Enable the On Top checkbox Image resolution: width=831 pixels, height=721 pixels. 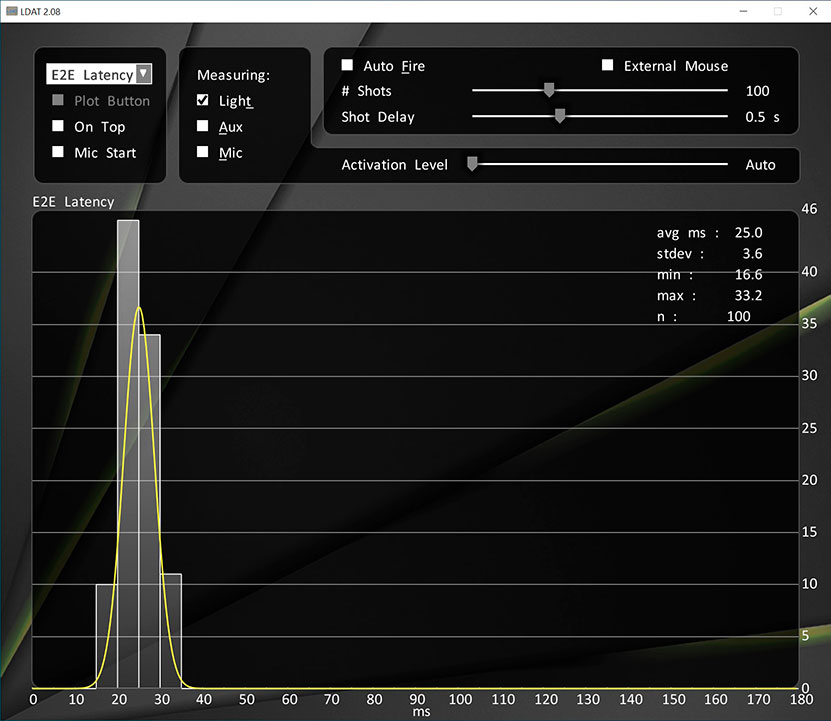click(x=58, y=126)
